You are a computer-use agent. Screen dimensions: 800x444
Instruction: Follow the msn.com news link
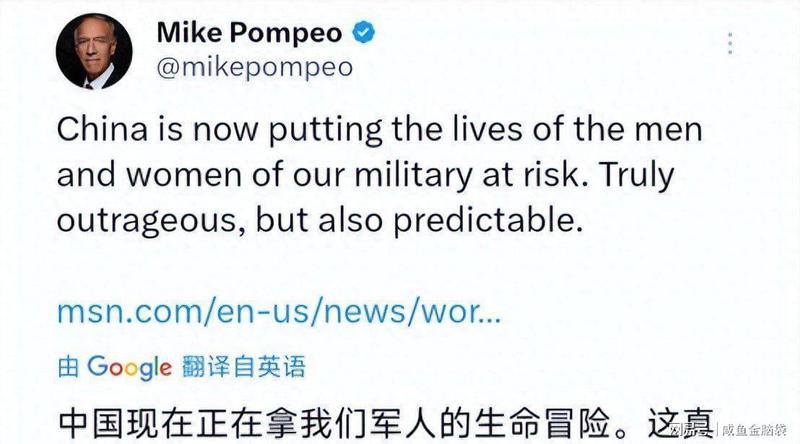(279, 310)
